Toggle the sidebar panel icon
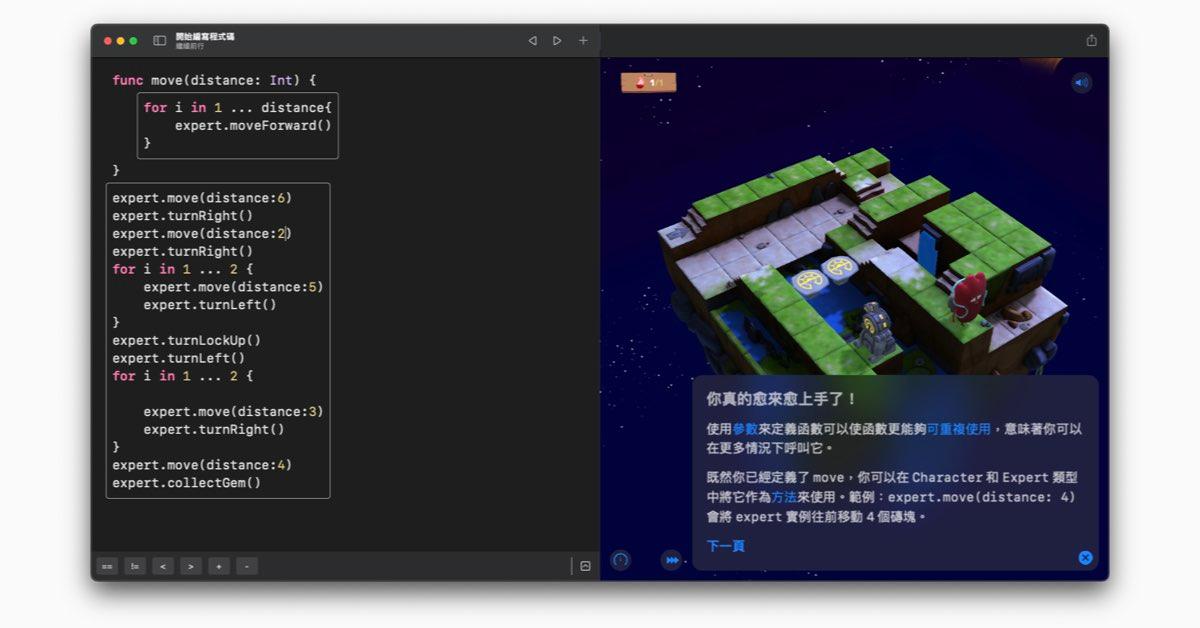The height and width of the screenshot is (628, 1200). 159,41
